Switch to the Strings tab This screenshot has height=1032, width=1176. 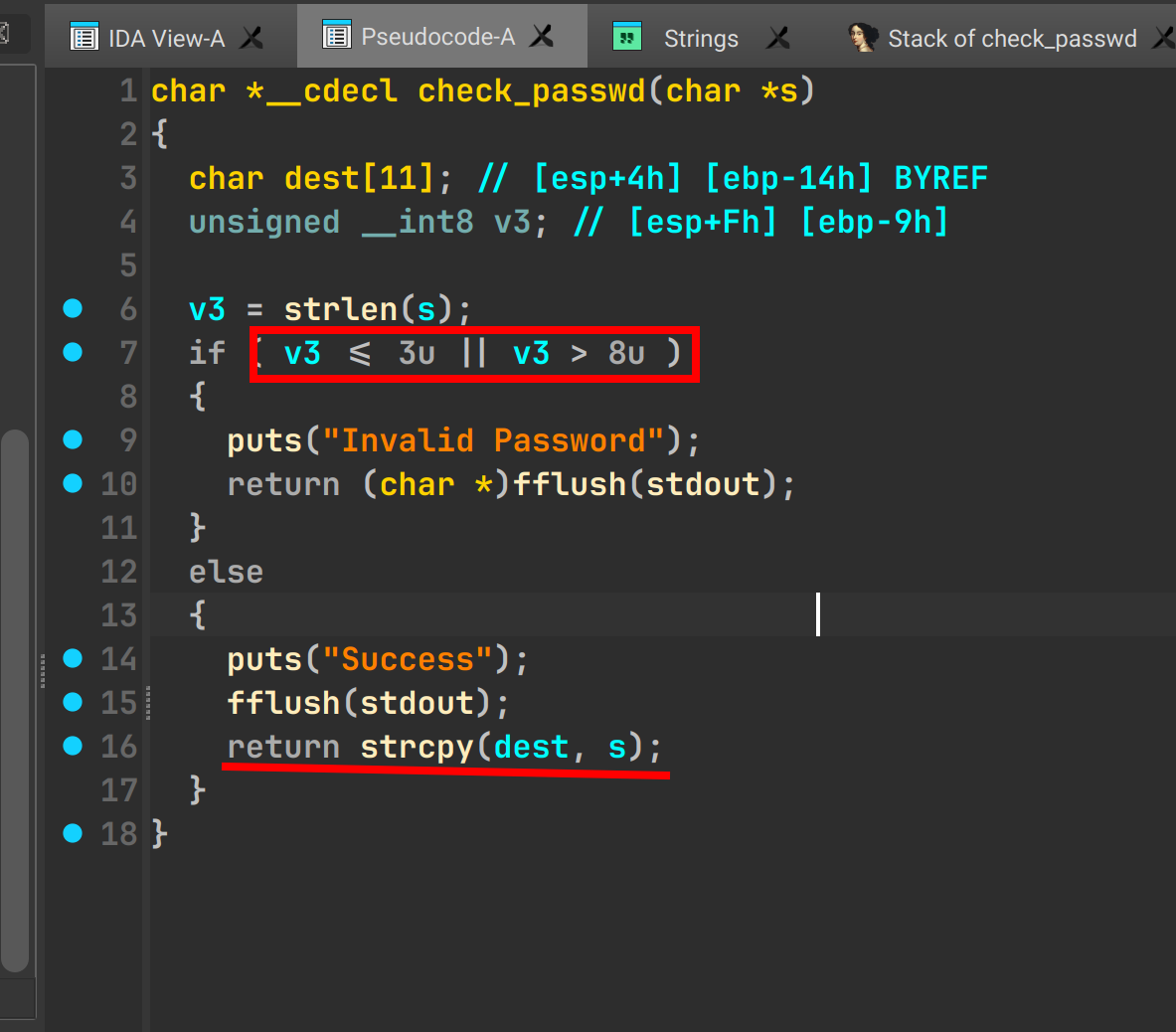(x=701, y=38)
